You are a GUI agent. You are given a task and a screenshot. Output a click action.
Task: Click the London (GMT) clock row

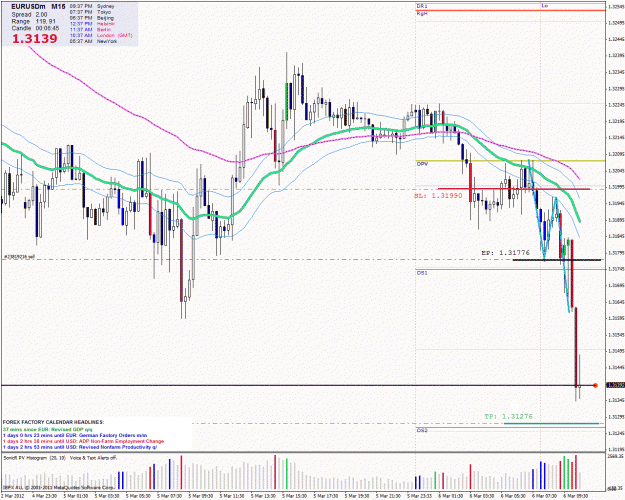[101, 35]
